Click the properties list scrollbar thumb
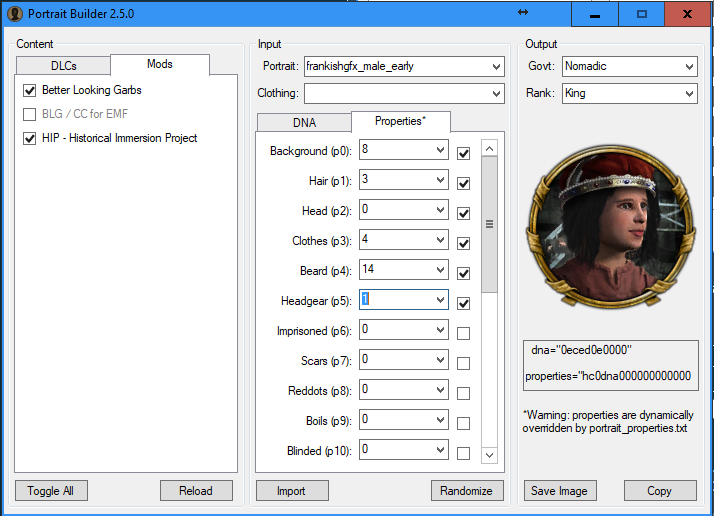The width and height of the screenshot is (714, 516). [x=490, y=225]
